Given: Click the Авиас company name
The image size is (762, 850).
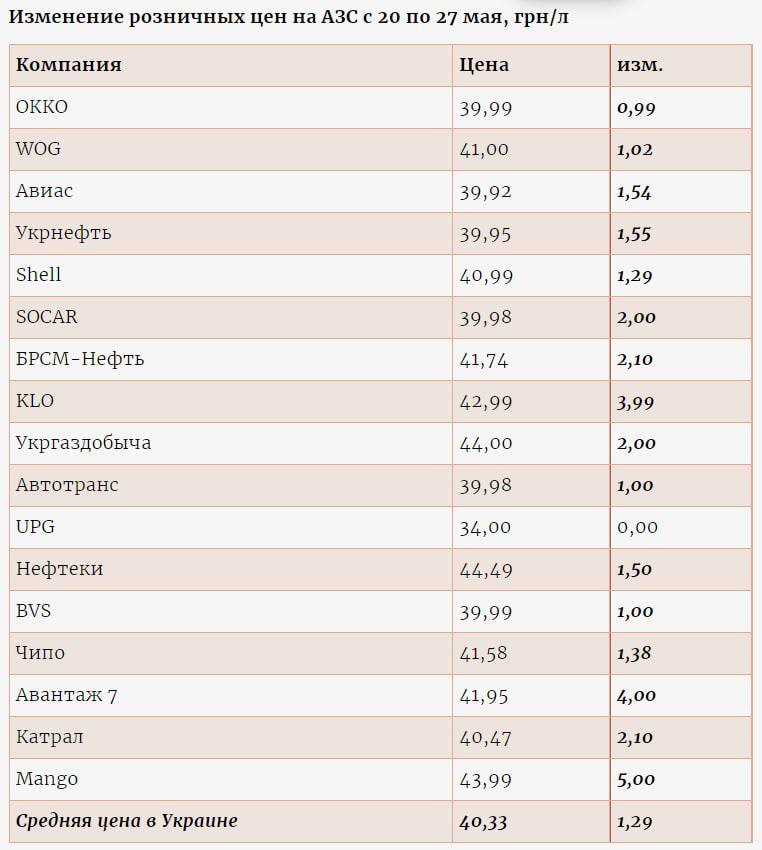Looking at the screenshot, I should pos(44,191).
